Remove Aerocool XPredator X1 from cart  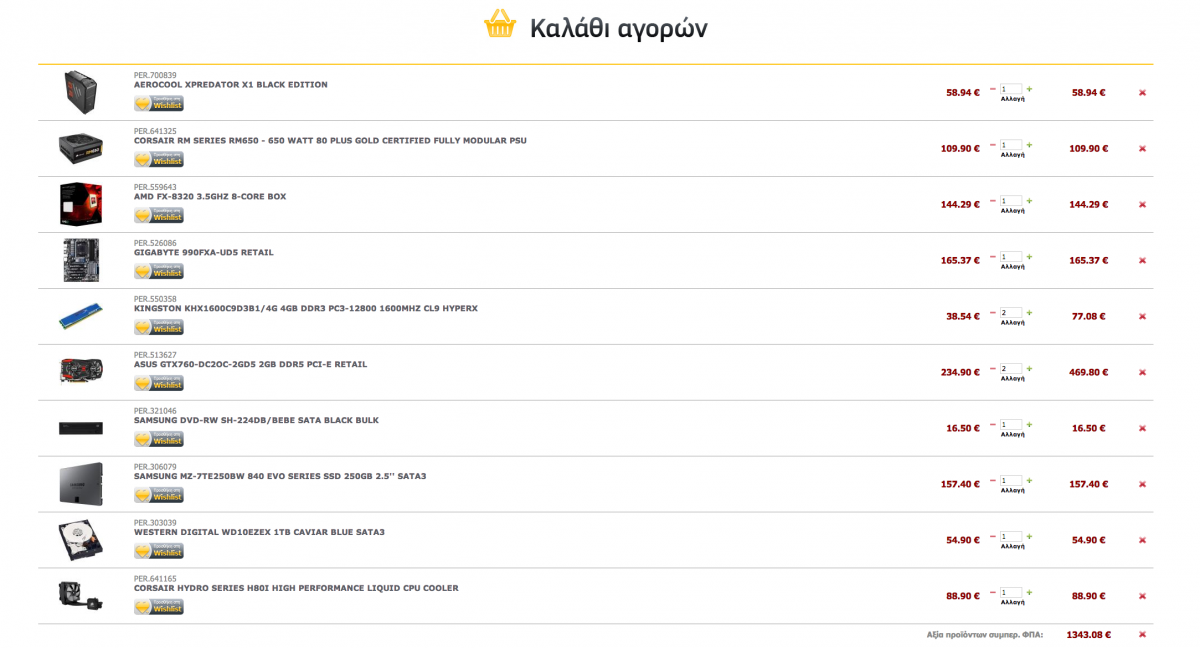(1142, 93)
